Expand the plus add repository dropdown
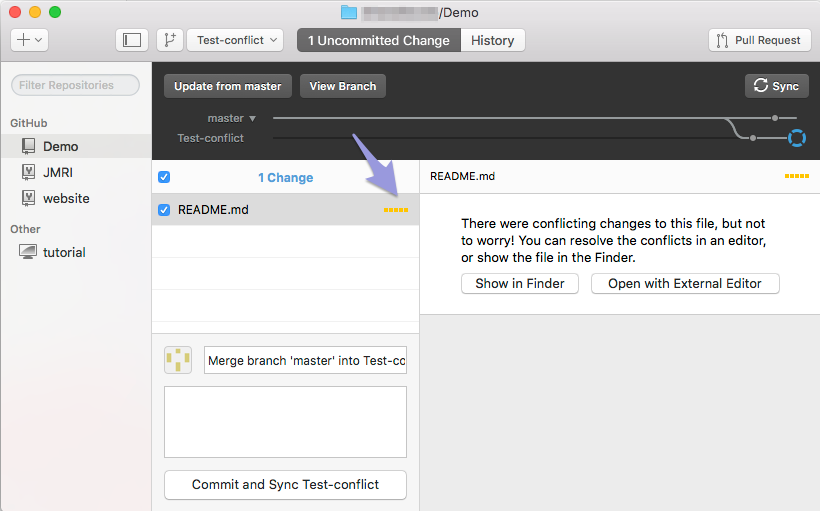This screenshot has width=820, height=511. [x=29, y=40]
